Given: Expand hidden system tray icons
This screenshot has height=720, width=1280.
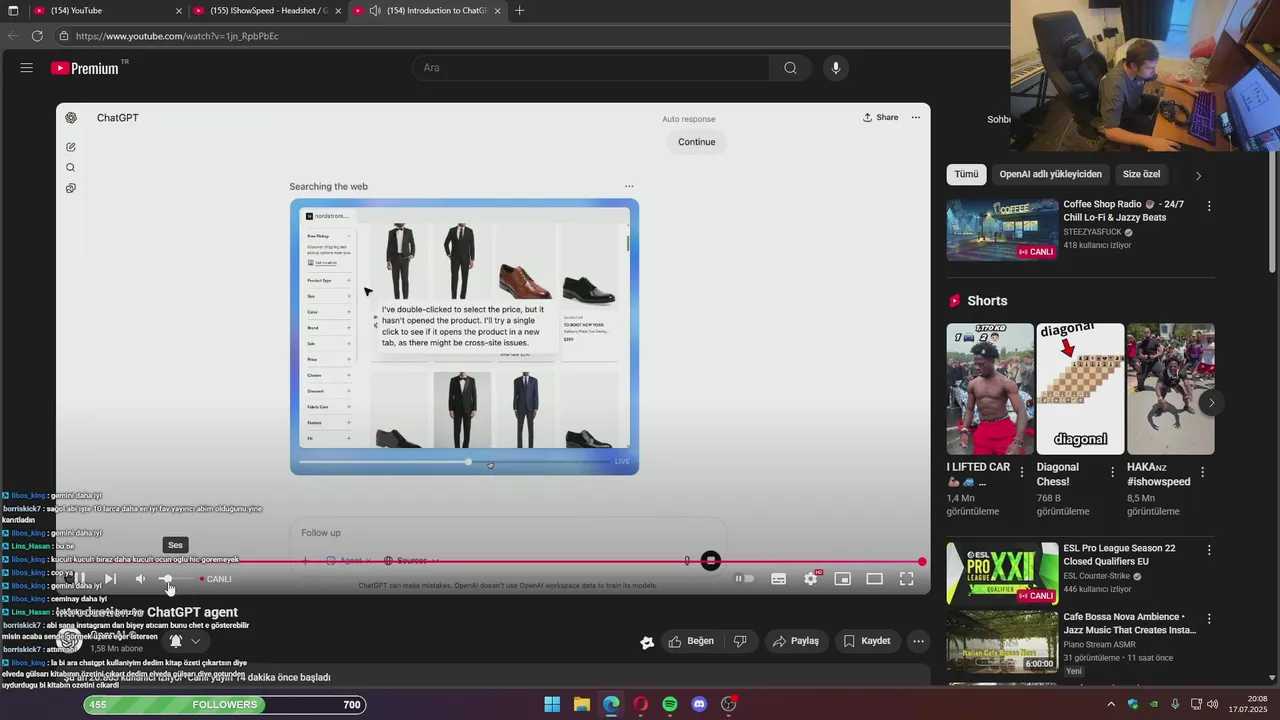Looking at the screenshot, I should click(x=1111, y=704).
